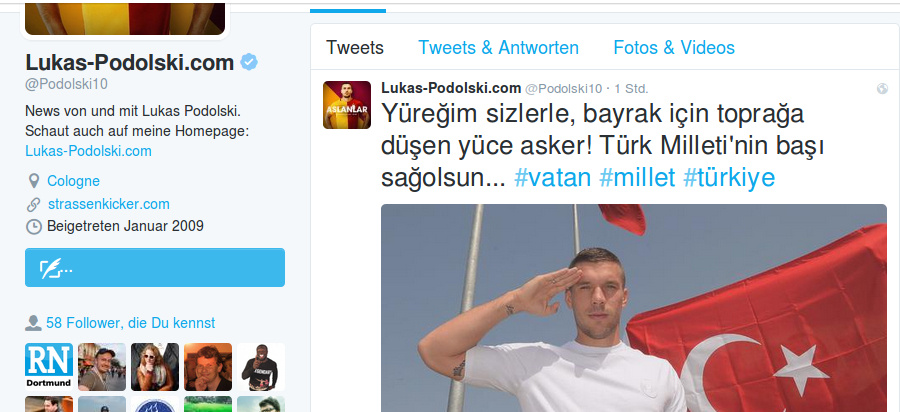900x412 pixels.
Task: Open the Fotos & Videos tab
Action: coord(674,47)
